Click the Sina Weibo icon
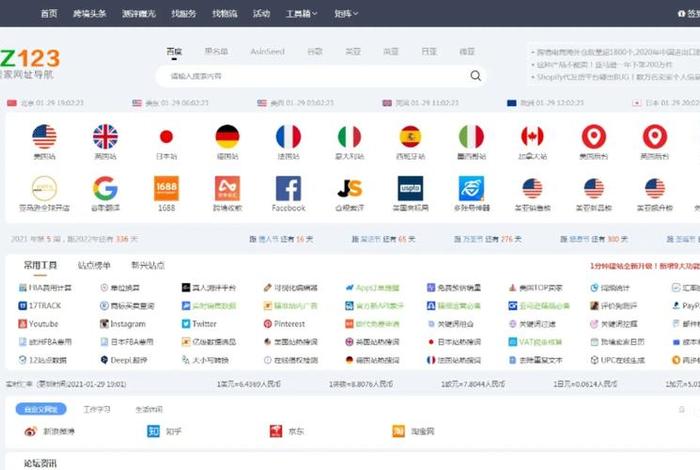 click(30, 431)
